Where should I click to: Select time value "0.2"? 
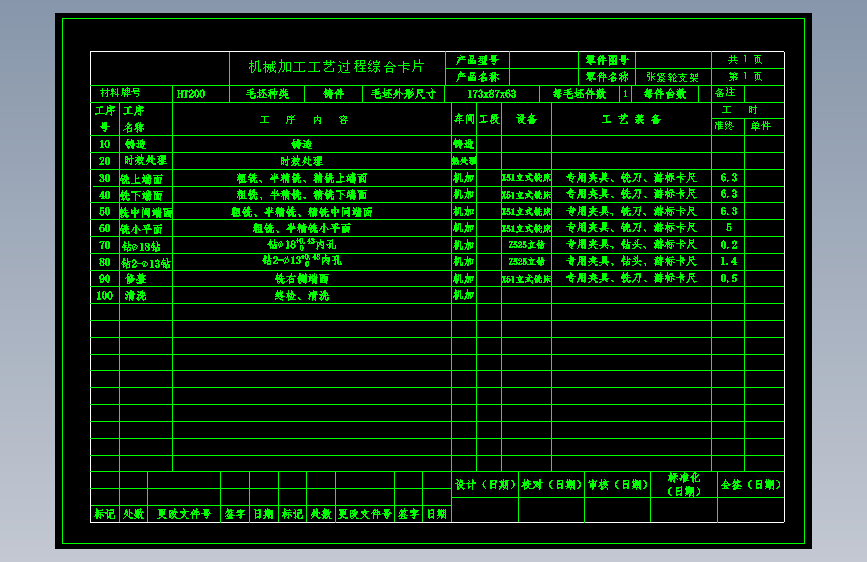click(x=729, y=245)
